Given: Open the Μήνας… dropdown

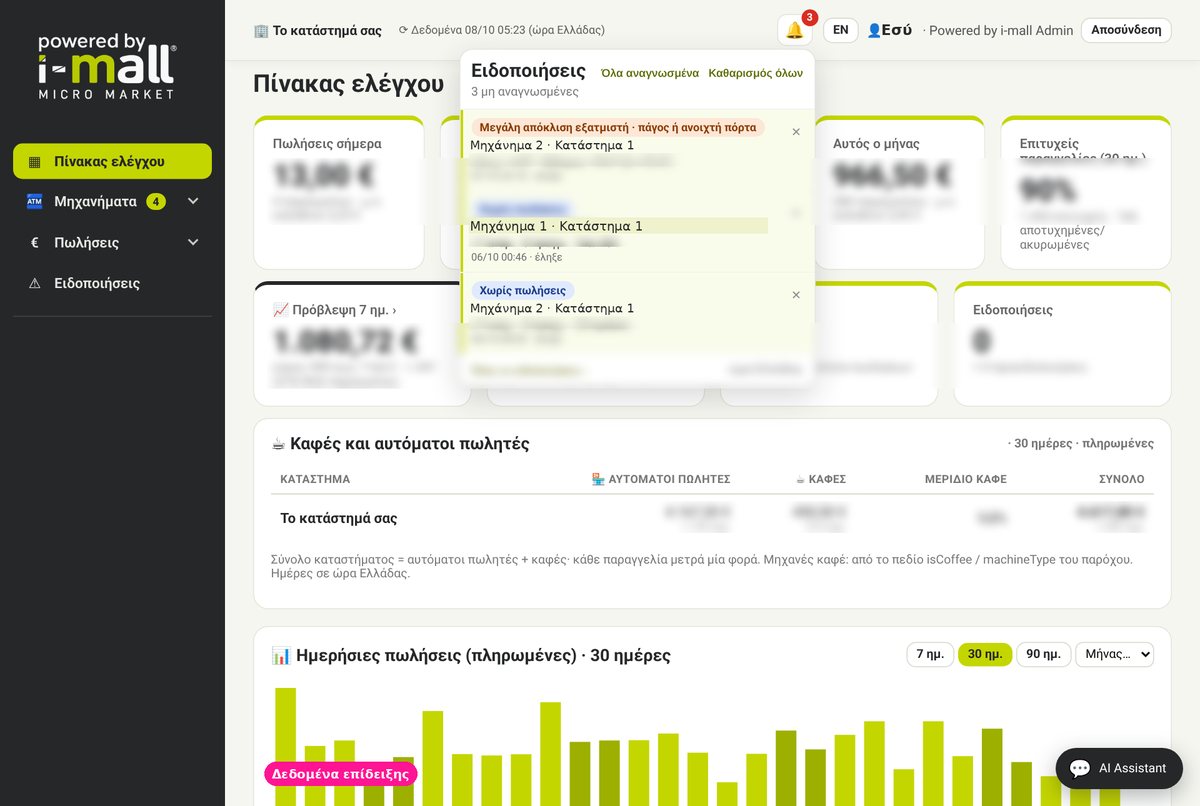Looking at the screenshot, I should point(1114,654).
